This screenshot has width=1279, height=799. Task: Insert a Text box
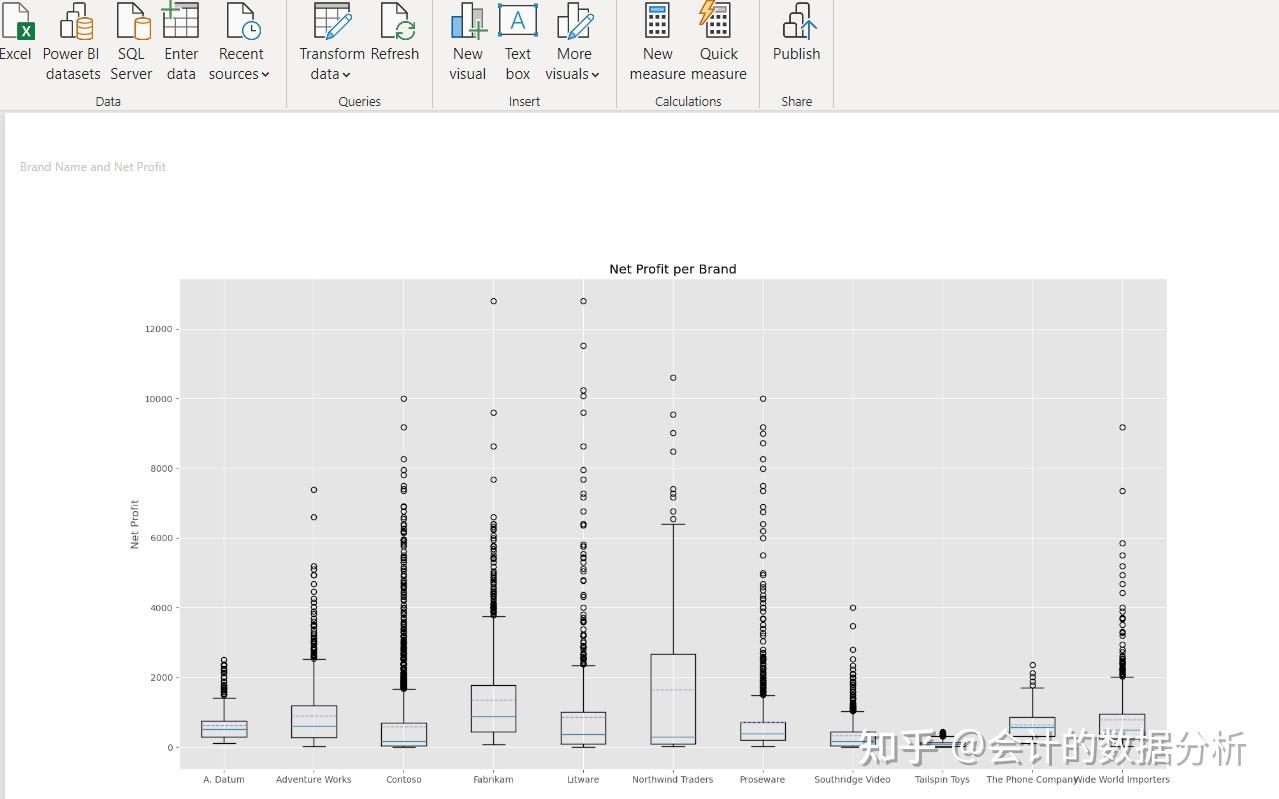tap(518, 42)
